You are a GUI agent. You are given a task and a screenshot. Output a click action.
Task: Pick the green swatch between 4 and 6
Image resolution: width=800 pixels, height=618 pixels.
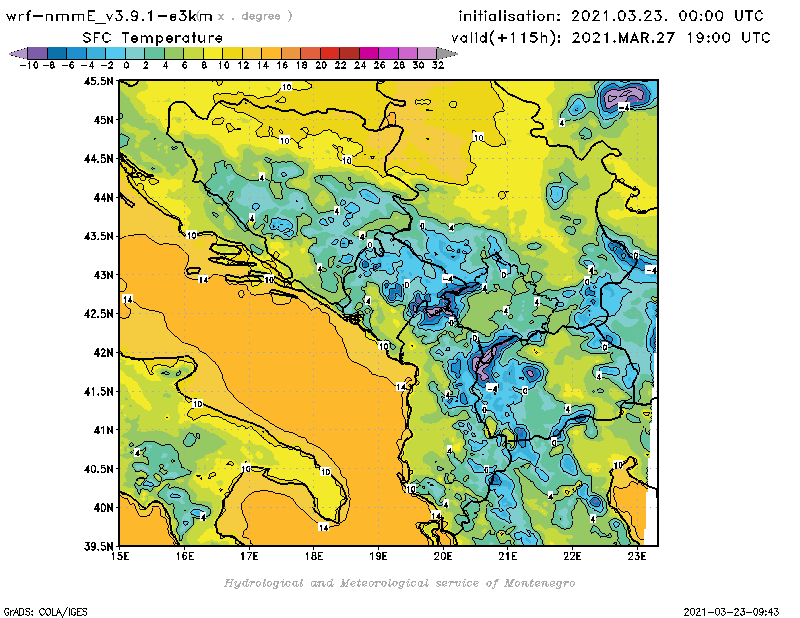pyautogui.click(x=174, y=52)
